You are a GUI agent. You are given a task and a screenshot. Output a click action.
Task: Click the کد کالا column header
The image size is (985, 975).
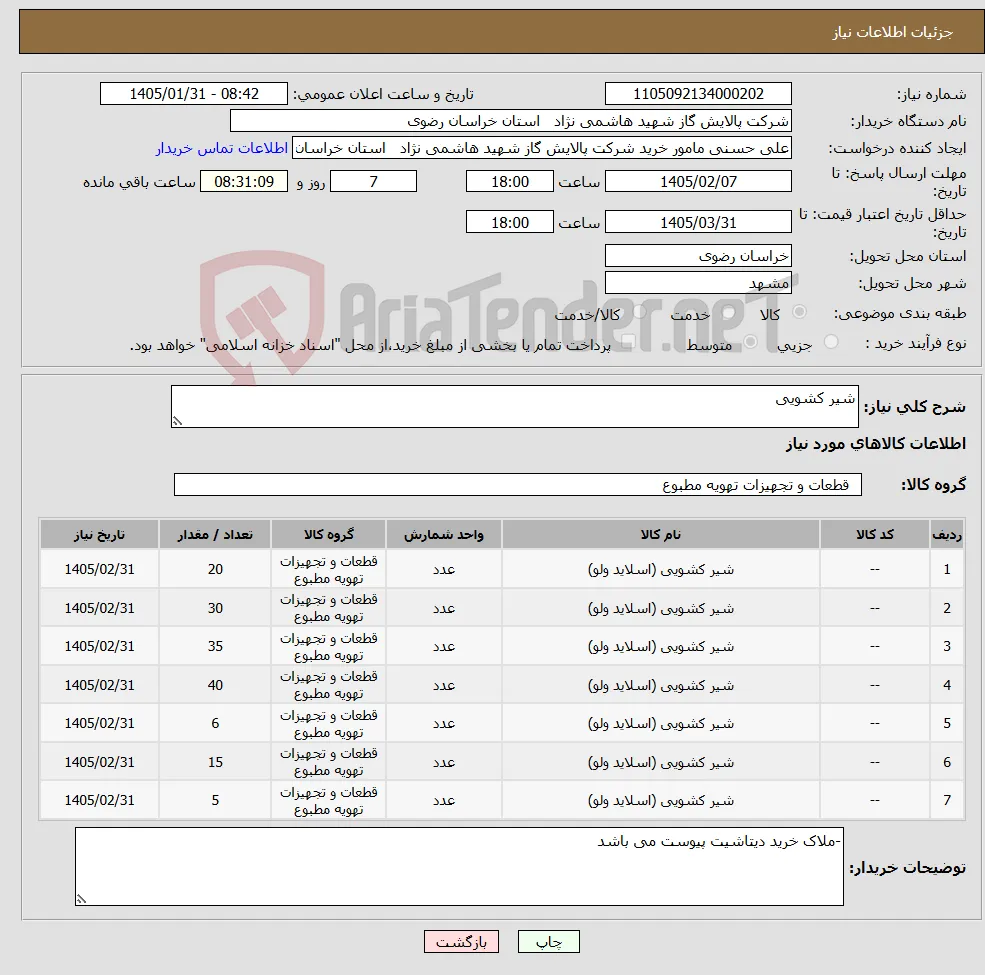pos(874,534)
